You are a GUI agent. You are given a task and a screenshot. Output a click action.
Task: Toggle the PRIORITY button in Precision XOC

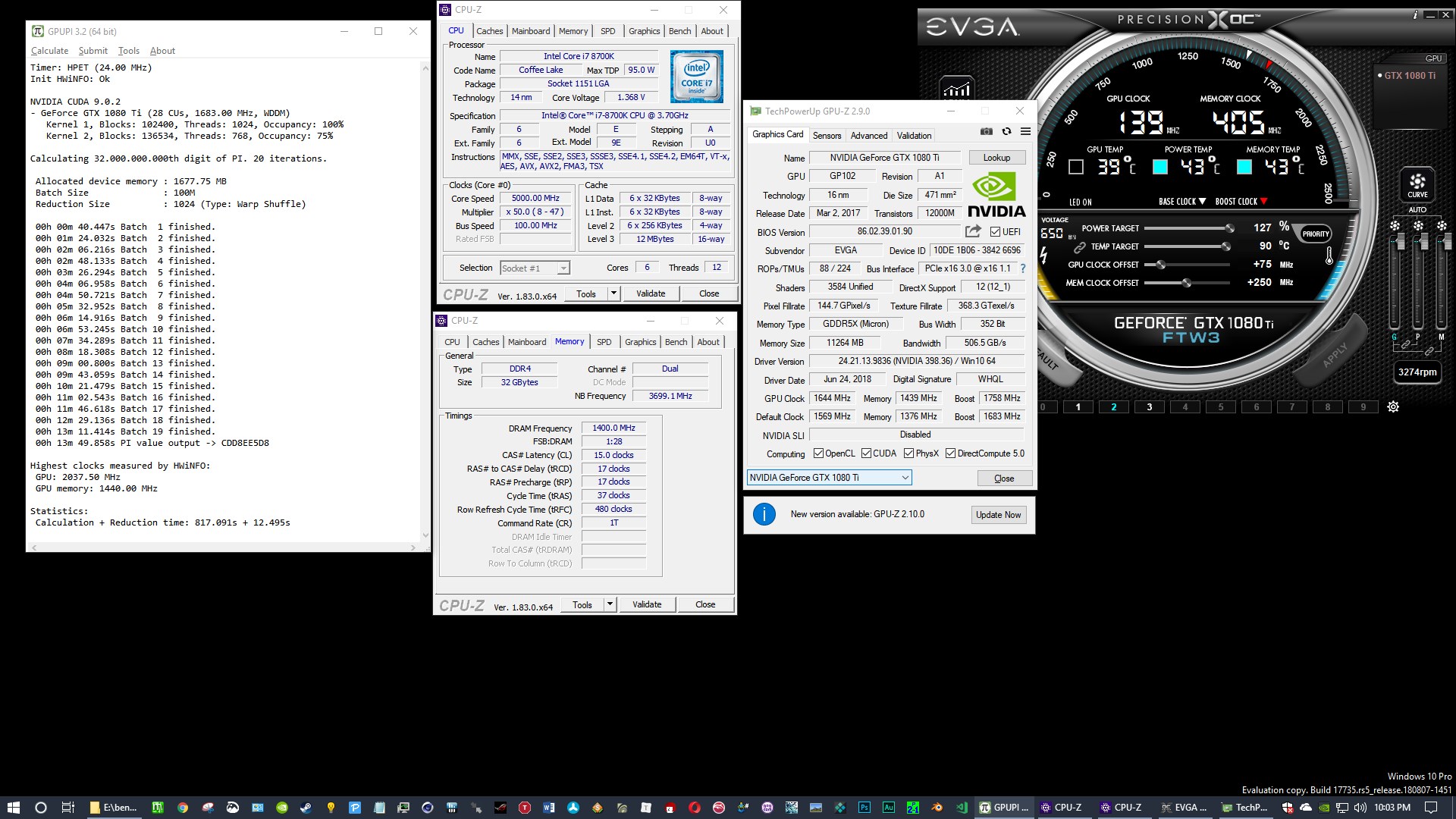click(1316, 234)
